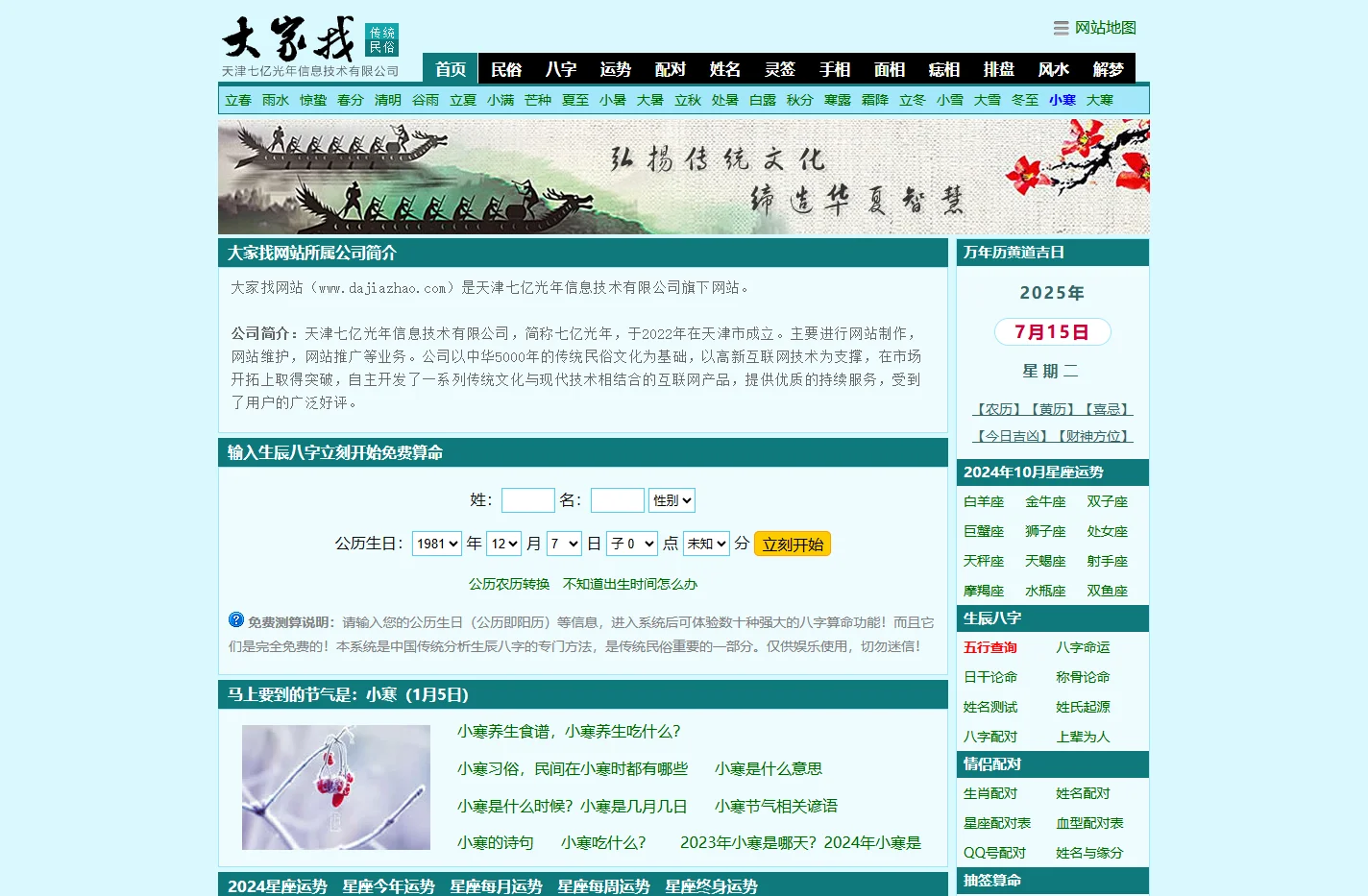The width and height of the screenshot is (1368, 896).
Task: Open the 星座今年运势 section link
Action: click(388, 886)
